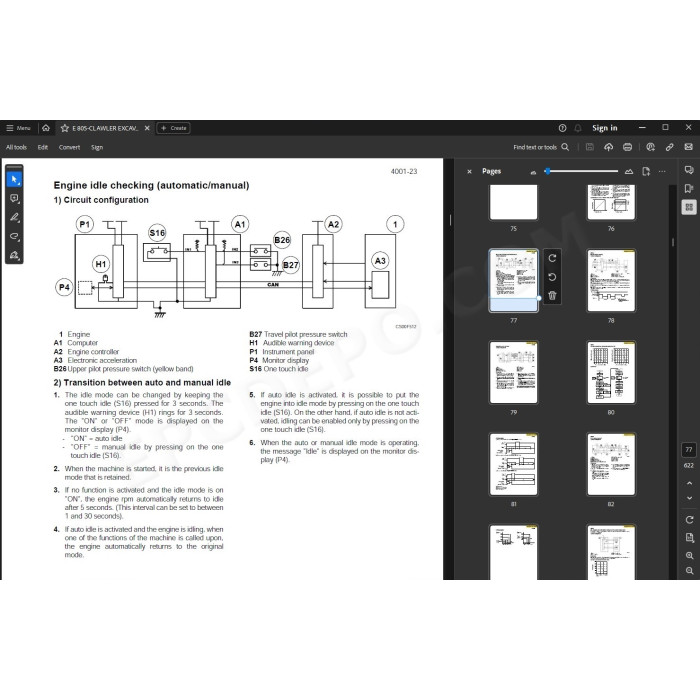Open the Edit menu
The image size is (700, 700).
coord(42,147)
